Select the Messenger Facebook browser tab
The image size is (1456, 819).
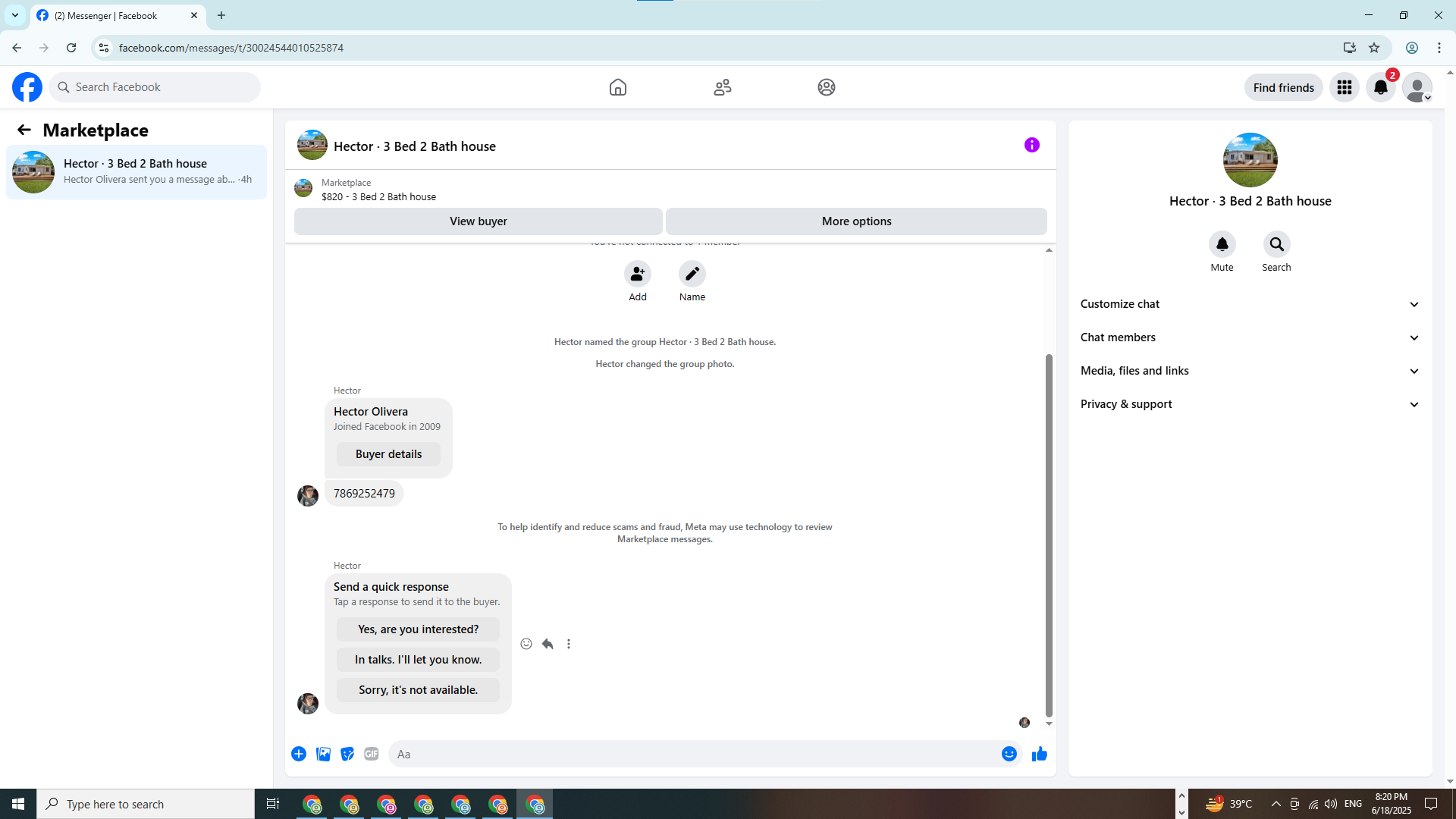(118, 16)
